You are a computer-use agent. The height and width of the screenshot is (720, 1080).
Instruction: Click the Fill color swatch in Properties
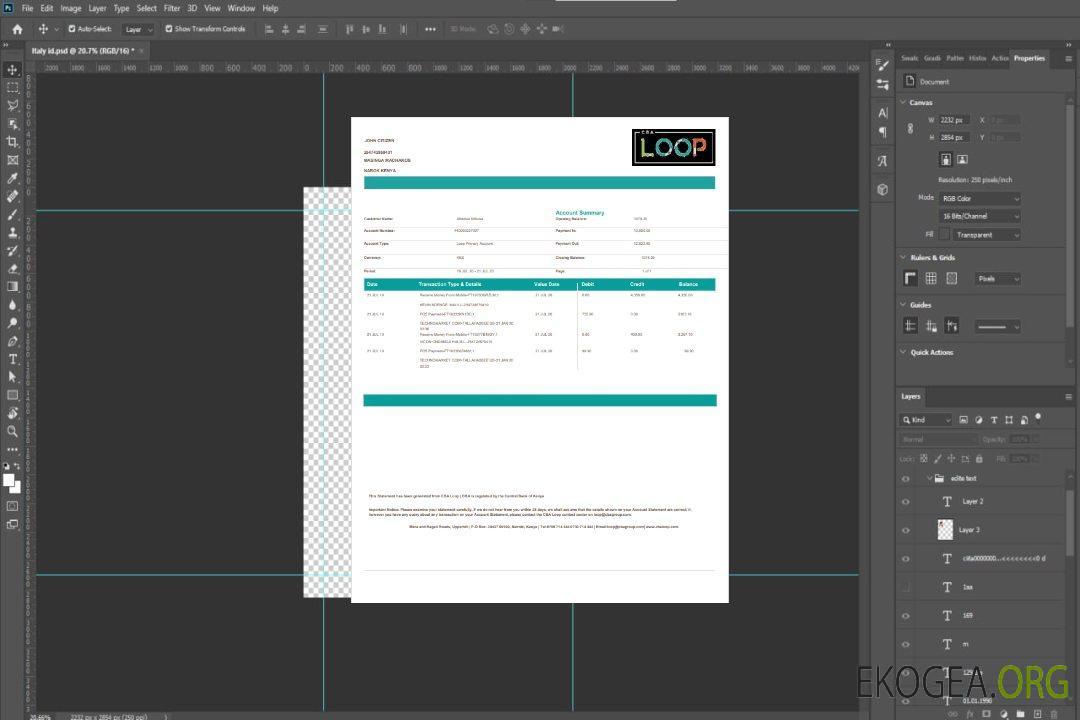click(944, 235)
